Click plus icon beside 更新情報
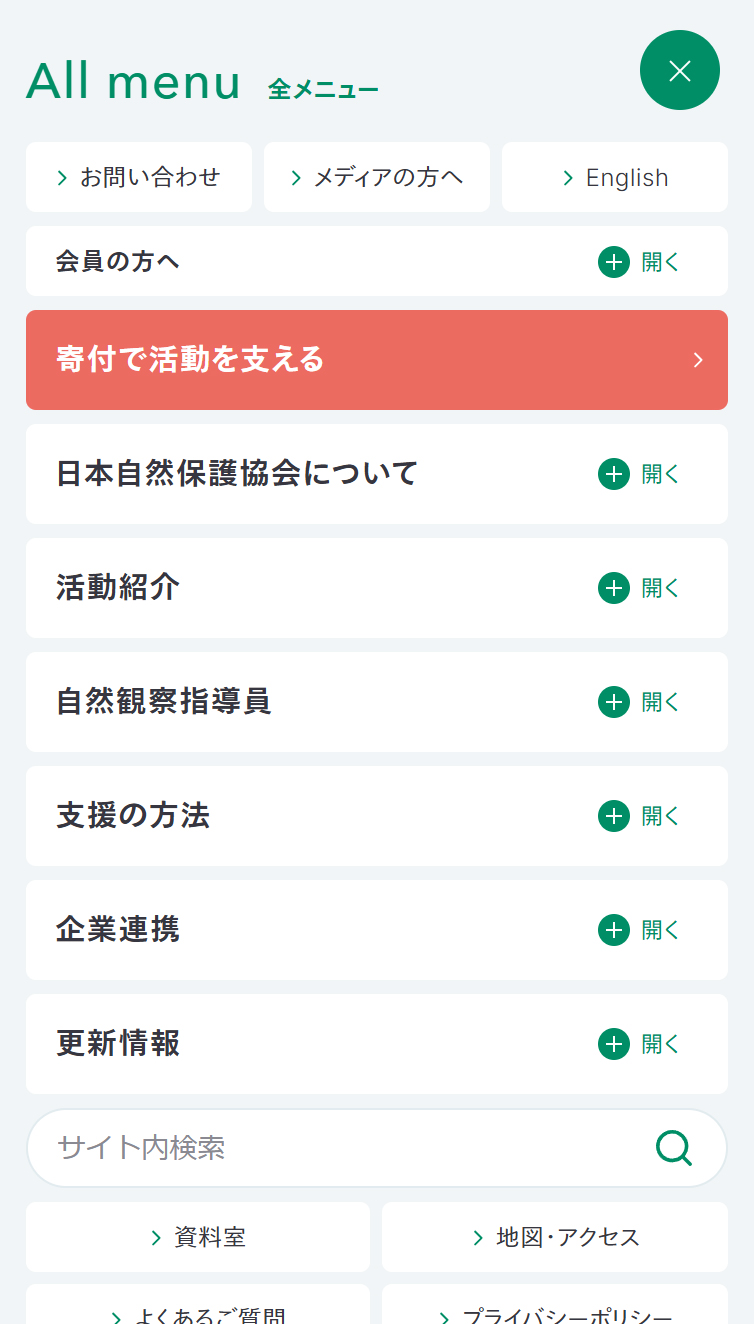Screen dimensions: 754x1324 click(x=614, y=1044)
